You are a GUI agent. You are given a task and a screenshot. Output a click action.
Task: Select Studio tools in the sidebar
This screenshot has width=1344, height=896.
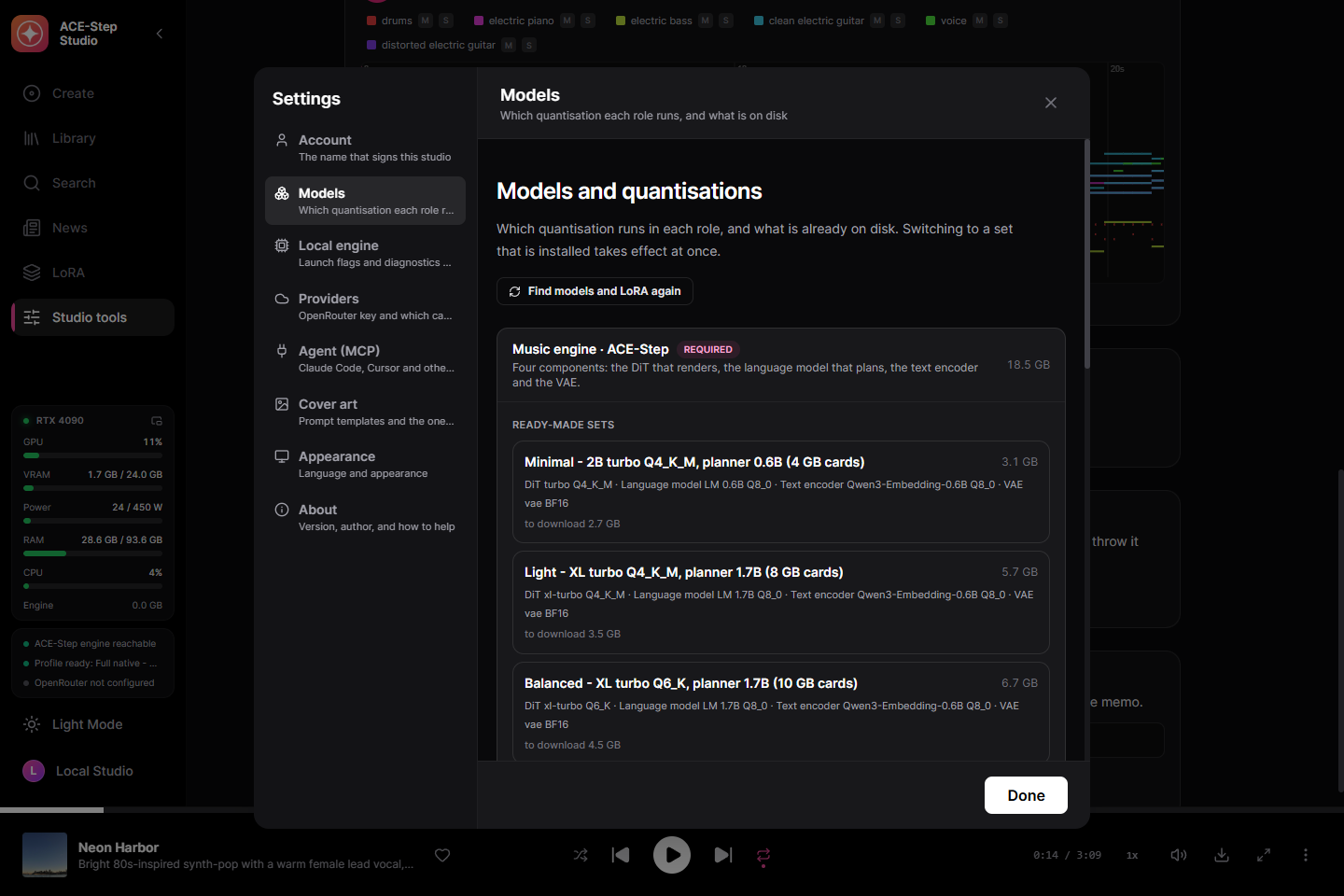coord(92,317)
